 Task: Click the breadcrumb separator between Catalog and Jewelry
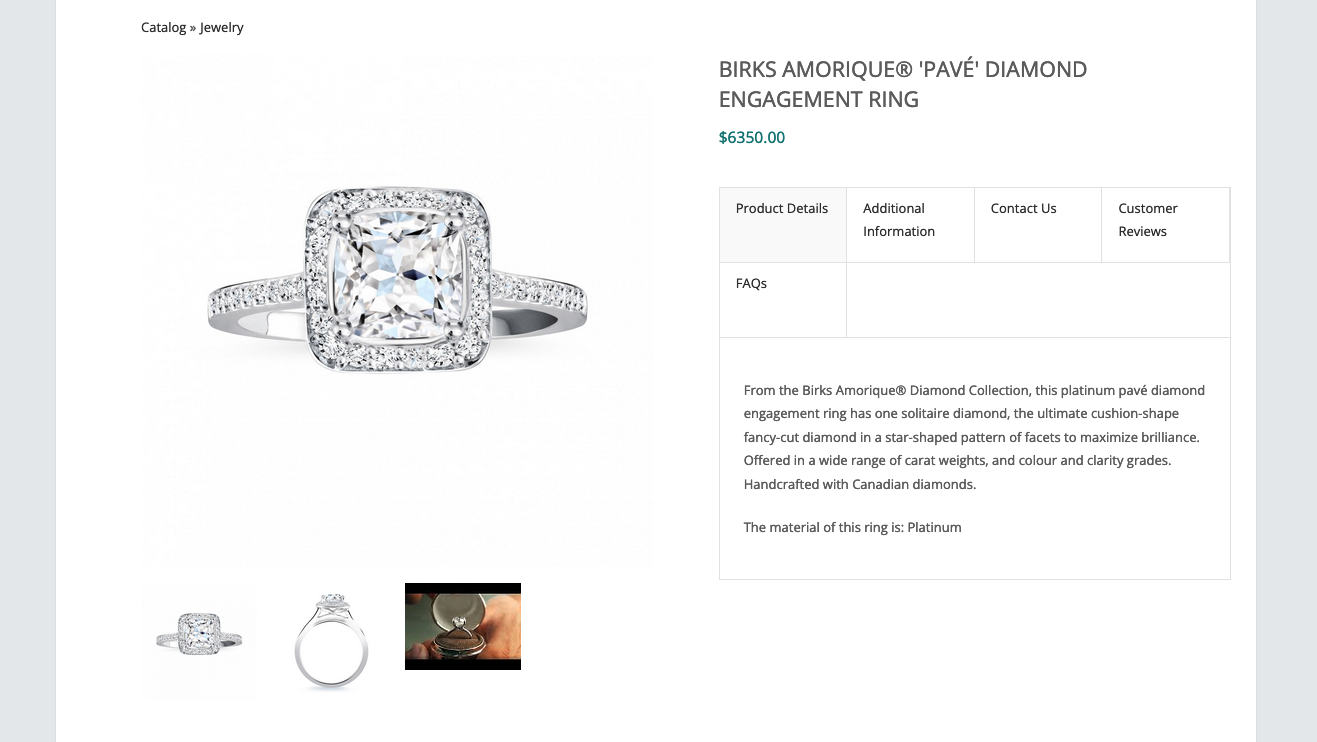pos(193,27)
